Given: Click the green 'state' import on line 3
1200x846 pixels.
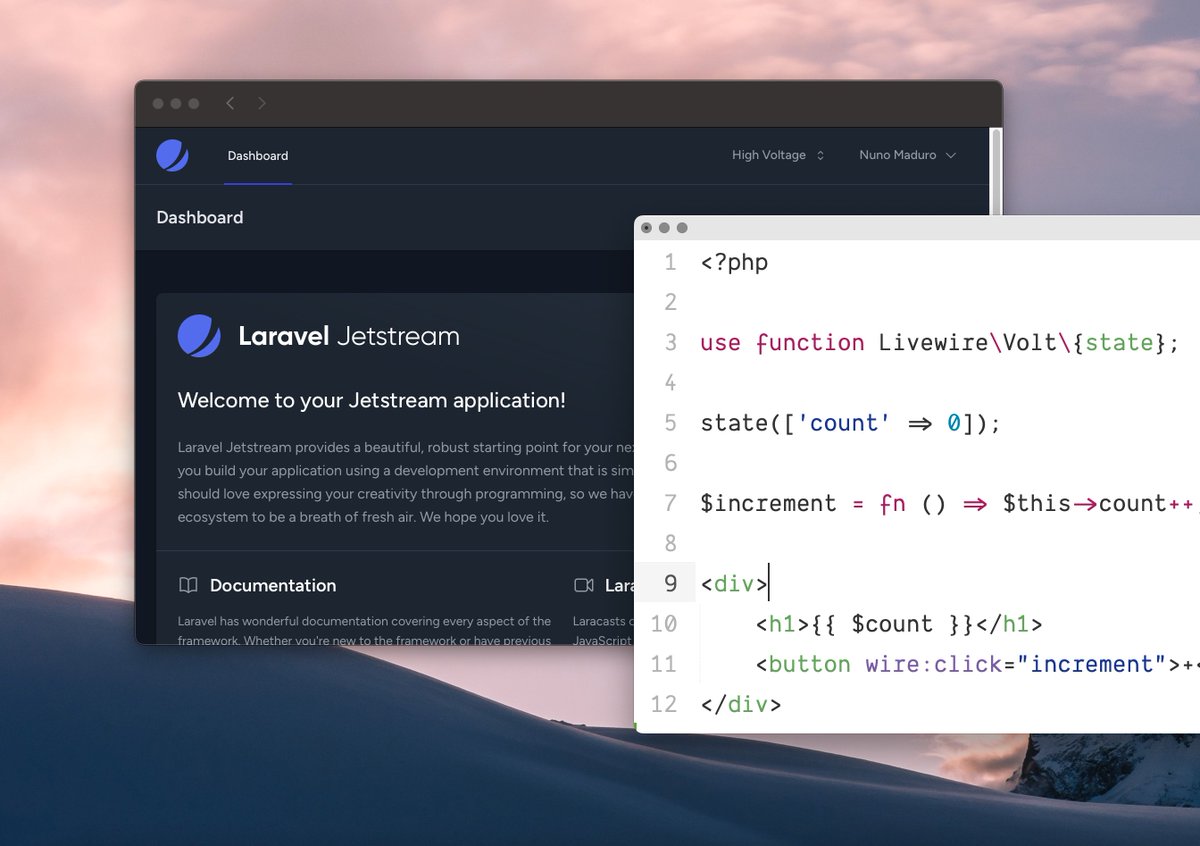Looking at the screenshot, I should tap(1119, 343).
